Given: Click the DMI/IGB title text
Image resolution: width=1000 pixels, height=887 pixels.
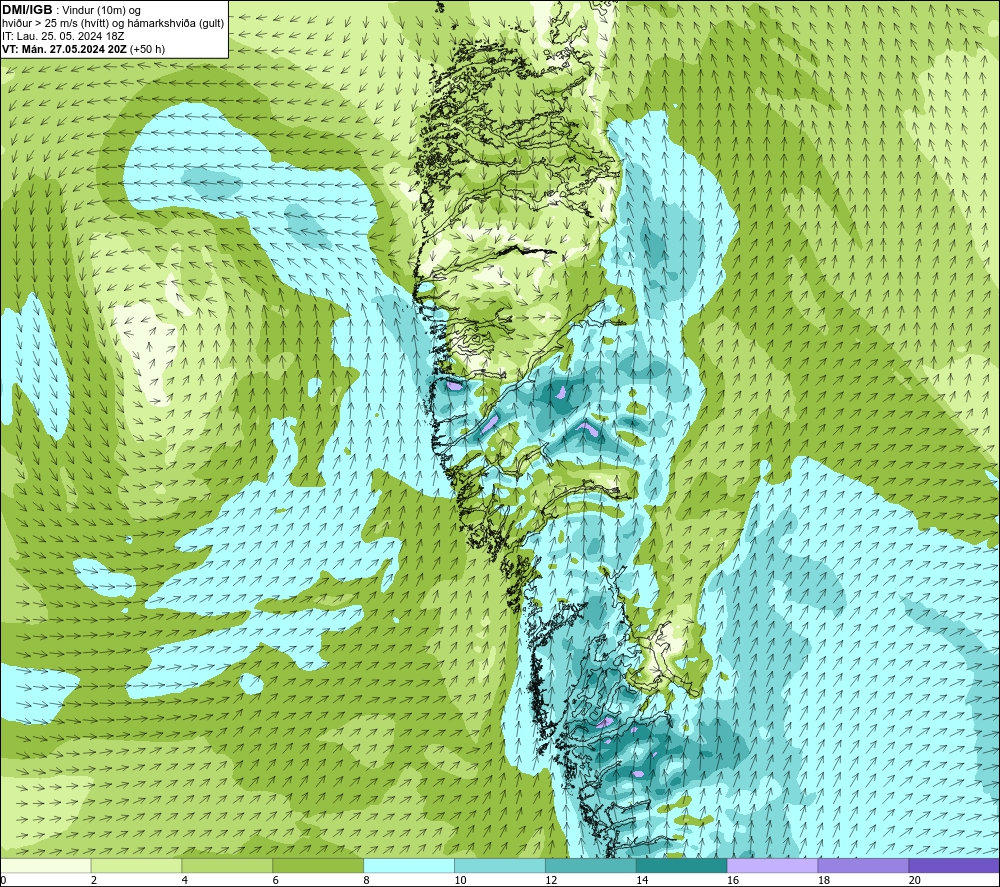Looking at the screenshot, I should 27,10.
